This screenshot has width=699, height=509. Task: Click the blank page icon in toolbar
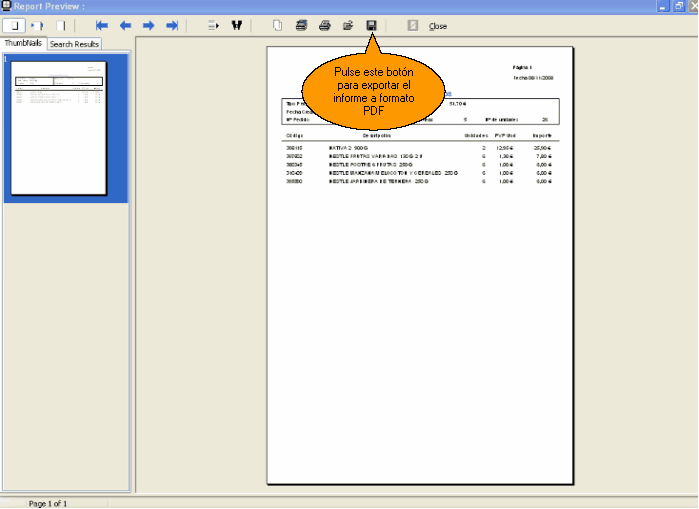[x=278, y=25]
